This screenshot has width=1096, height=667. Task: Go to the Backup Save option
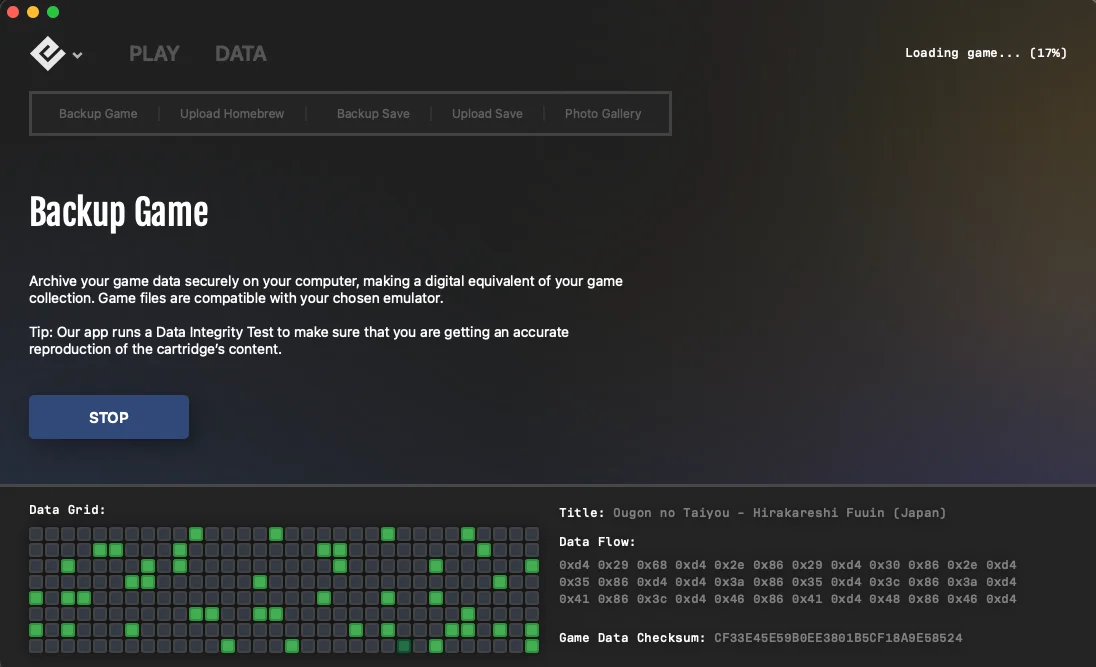click(373, 114)
